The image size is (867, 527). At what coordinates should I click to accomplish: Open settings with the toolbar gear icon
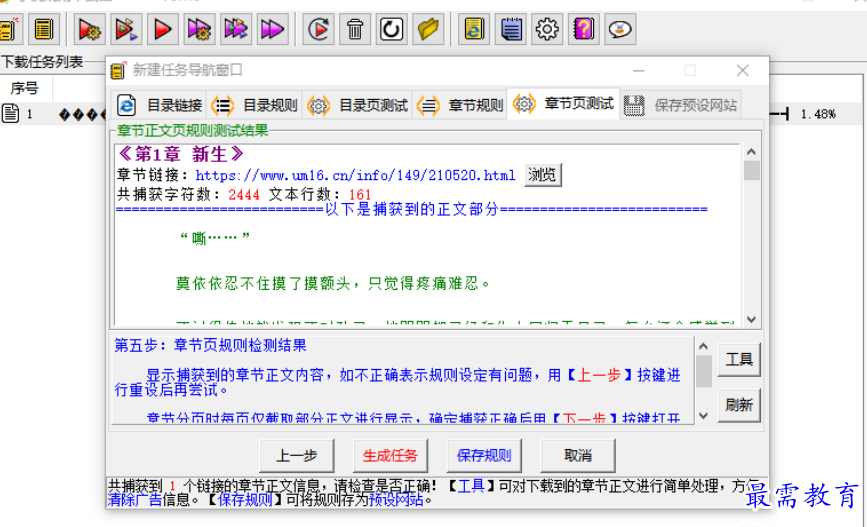pos(547,29)
